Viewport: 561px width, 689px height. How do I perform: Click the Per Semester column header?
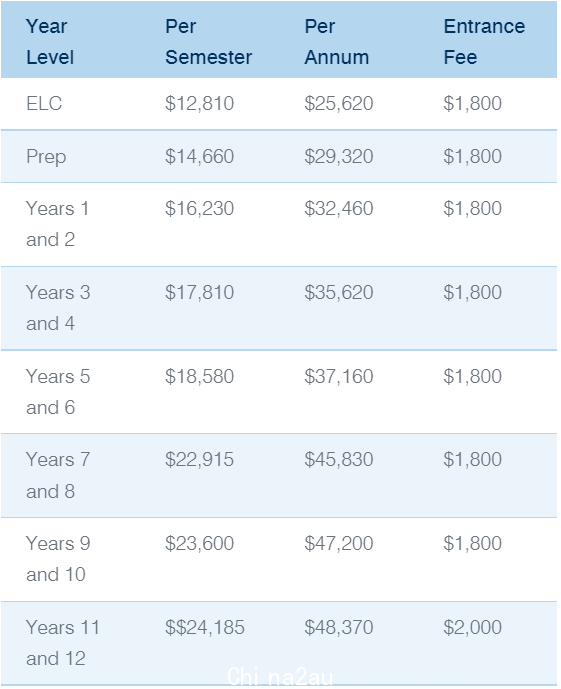pos(208,42)
